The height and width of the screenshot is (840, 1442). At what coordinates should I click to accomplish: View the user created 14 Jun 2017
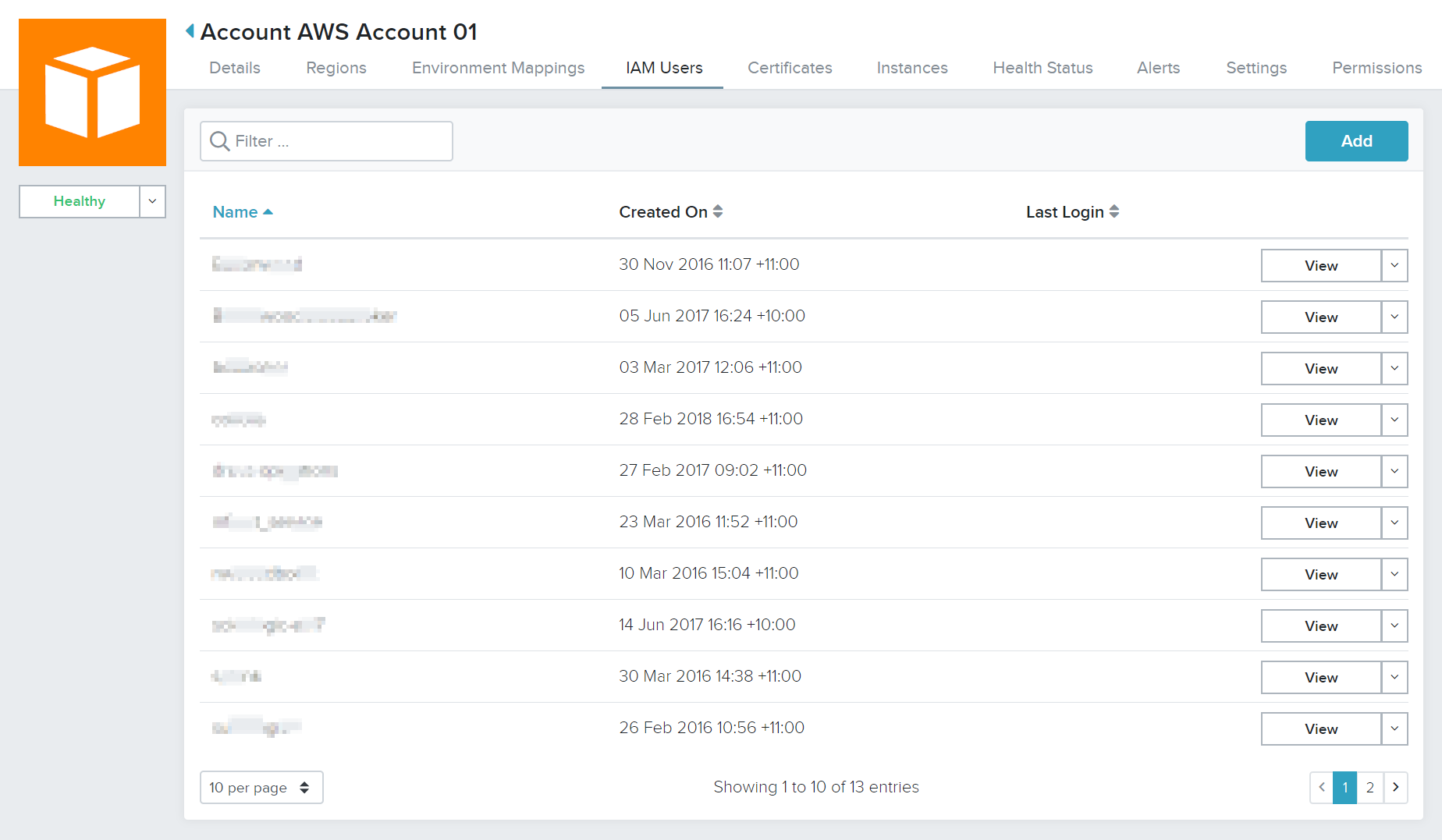click(x=1321, y=626)
